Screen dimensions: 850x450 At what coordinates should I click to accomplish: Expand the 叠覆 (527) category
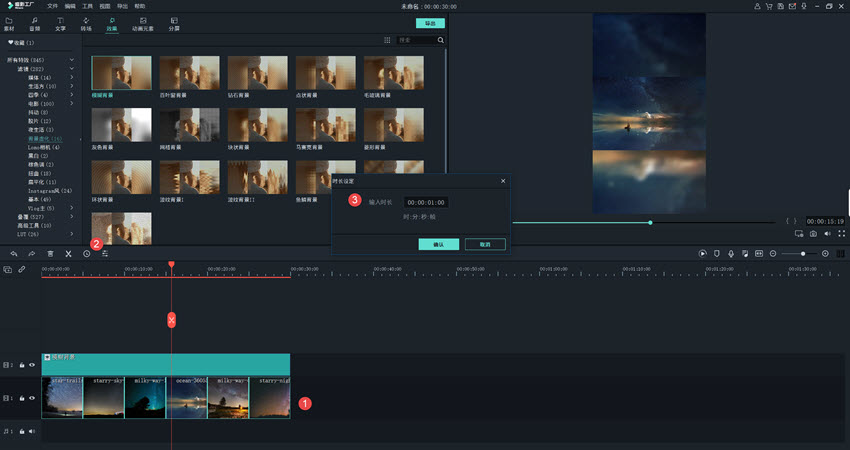(x=71, y=216)
